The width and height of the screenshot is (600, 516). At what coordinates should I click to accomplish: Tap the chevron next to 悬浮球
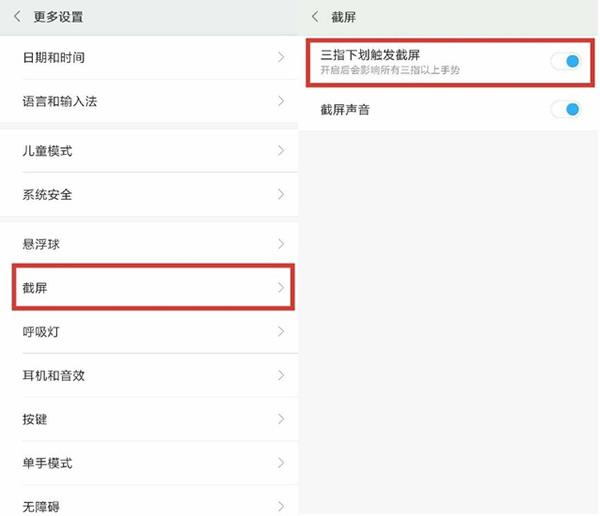[x=281, y=244]
